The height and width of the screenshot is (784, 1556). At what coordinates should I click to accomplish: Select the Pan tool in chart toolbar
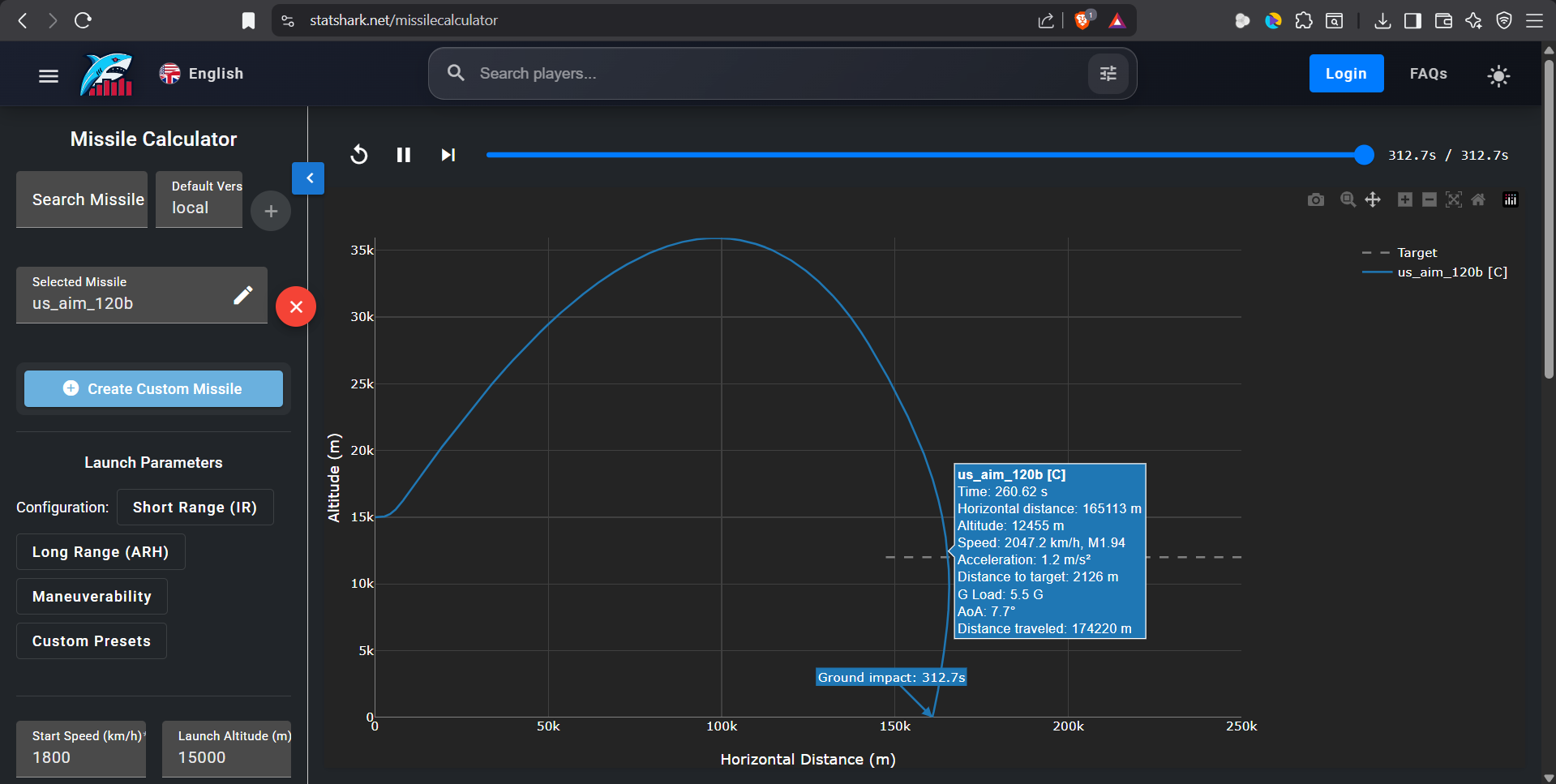(1373, 199)
